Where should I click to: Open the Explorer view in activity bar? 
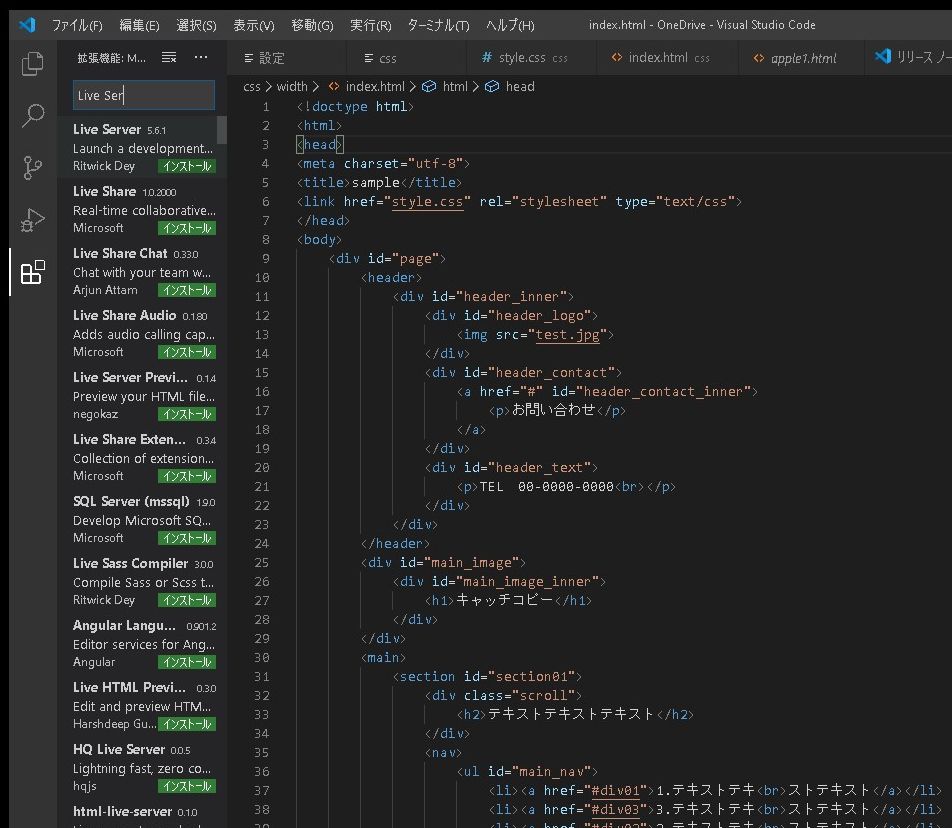33,64
